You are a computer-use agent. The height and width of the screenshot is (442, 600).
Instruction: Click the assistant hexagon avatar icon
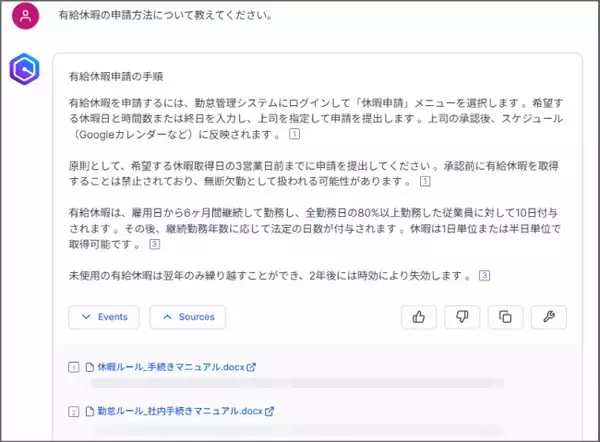click(26, 72)
